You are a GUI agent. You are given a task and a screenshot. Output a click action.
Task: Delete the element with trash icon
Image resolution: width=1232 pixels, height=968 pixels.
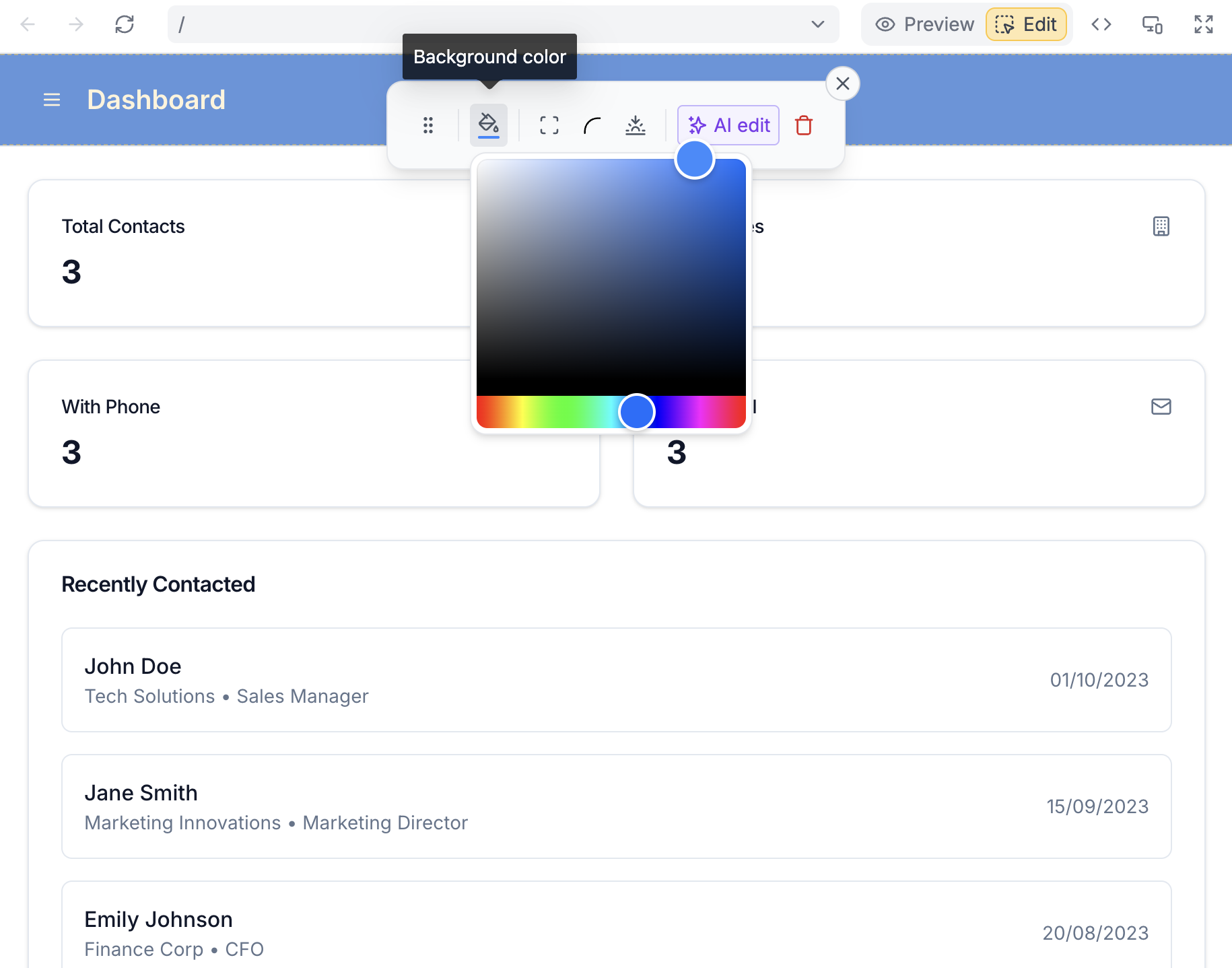[x=804, y=125]
